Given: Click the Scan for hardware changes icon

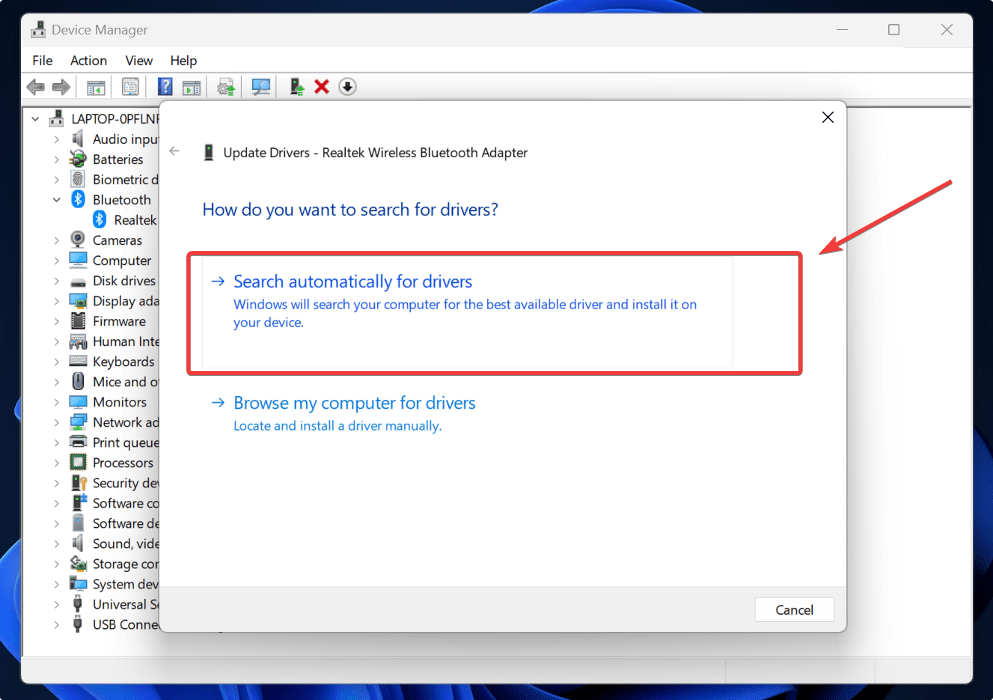Looking at the screenshot, I should [260, 86].
